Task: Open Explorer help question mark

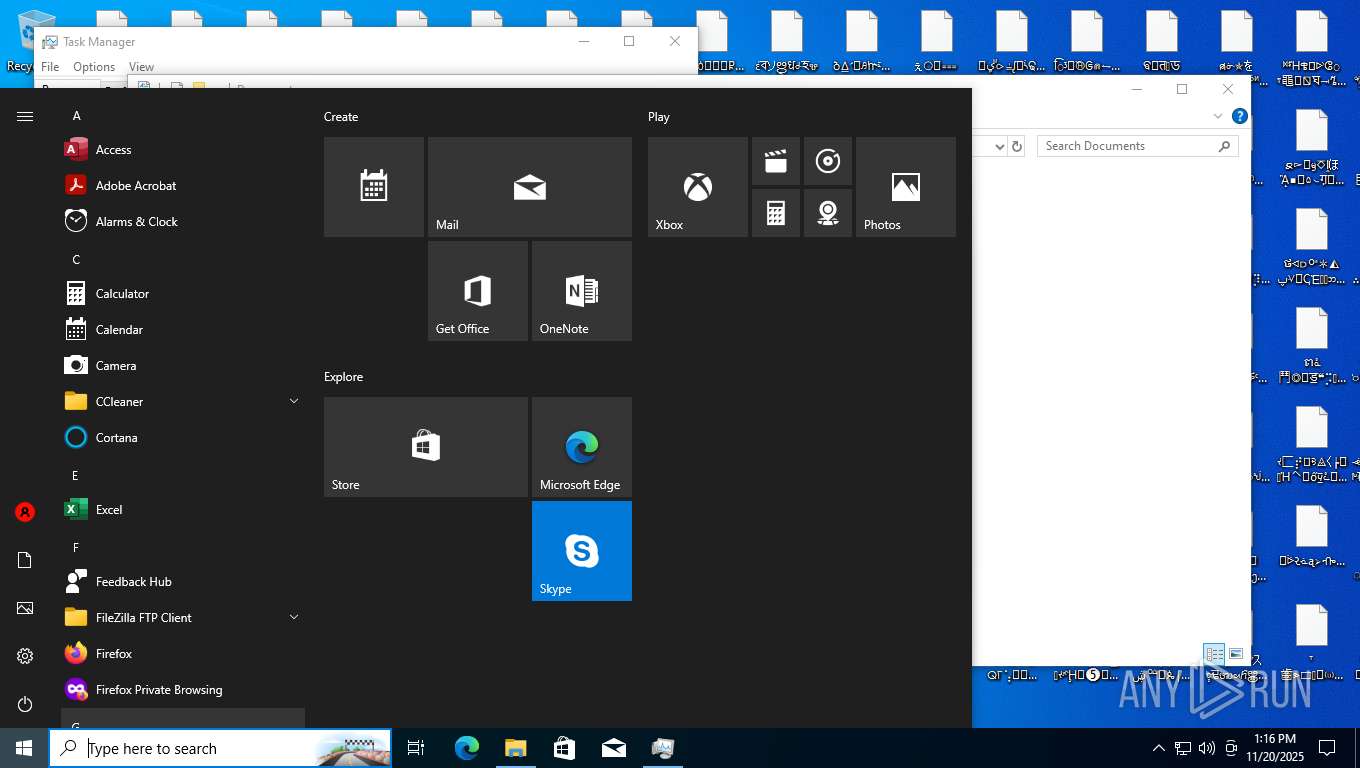Action: coord(1240,116)
